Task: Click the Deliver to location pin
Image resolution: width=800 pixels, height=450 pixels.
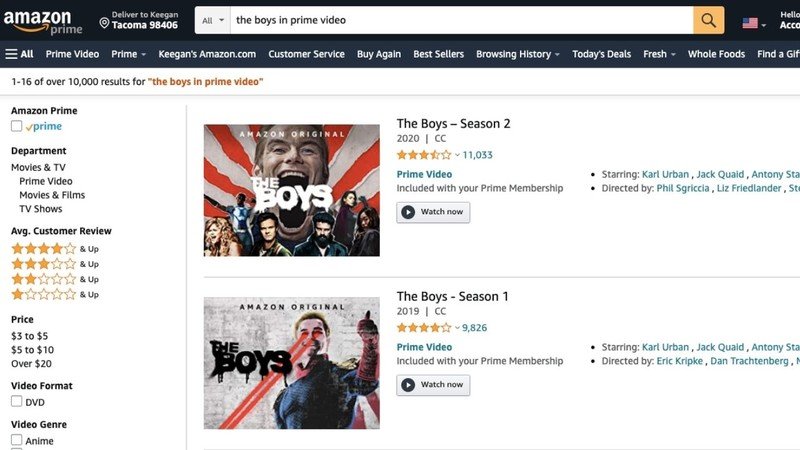Action: tap(104, 22)
